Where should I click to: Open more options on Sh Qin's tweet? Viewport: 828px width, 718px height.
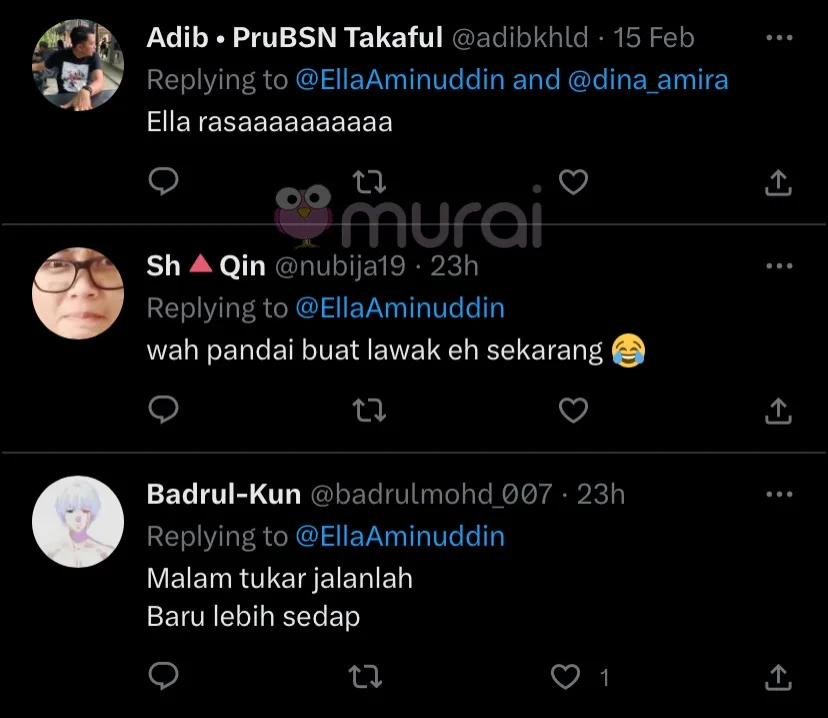coord(779,266)
